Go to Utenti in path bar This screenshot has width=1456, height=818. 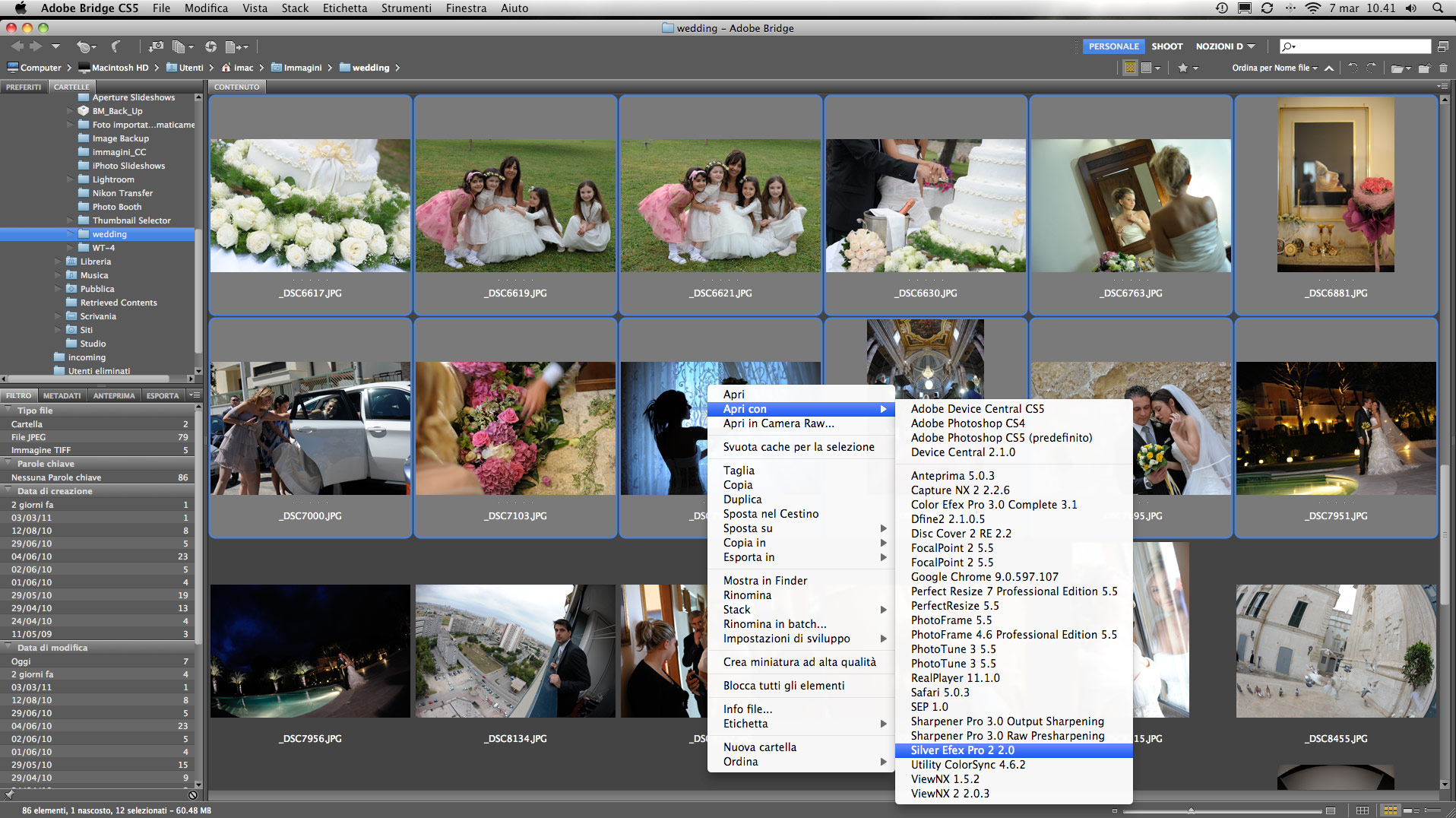pos(185,68)
